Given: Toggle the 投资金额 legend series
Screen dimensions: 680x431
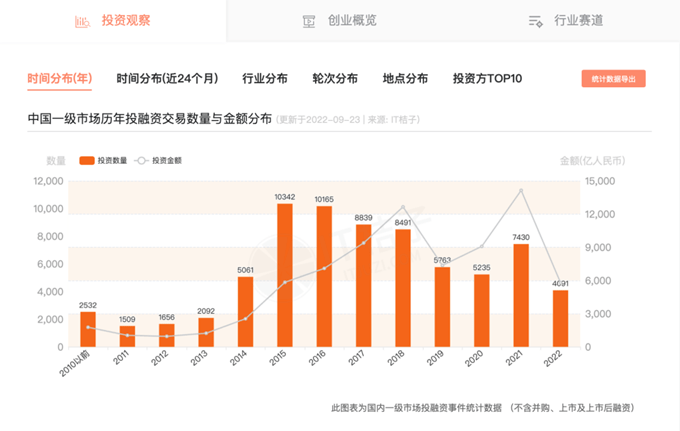Looking at the screenshot, I should [x=159, y=160].
